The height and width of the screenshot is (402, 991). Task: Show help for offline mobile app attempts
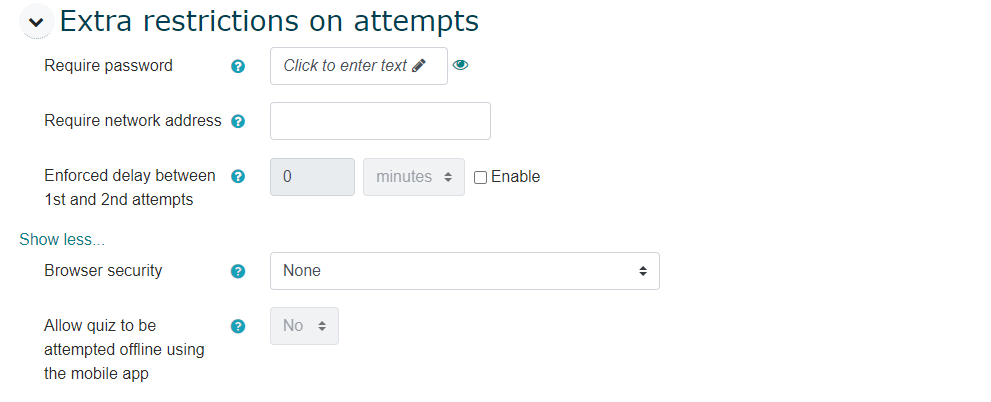(x=238, y=326)
